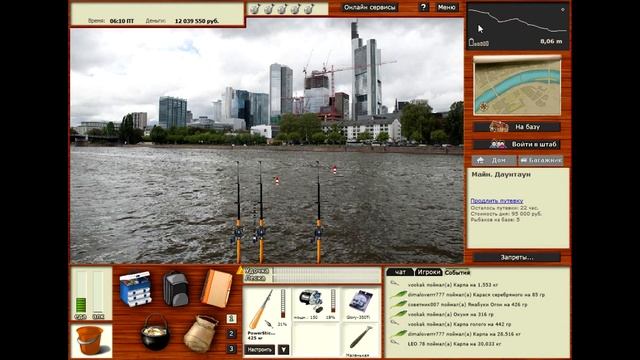Screen dimensions: 640x360
Task: Click the house icon on На базу
Action: [x=499, y=127]
